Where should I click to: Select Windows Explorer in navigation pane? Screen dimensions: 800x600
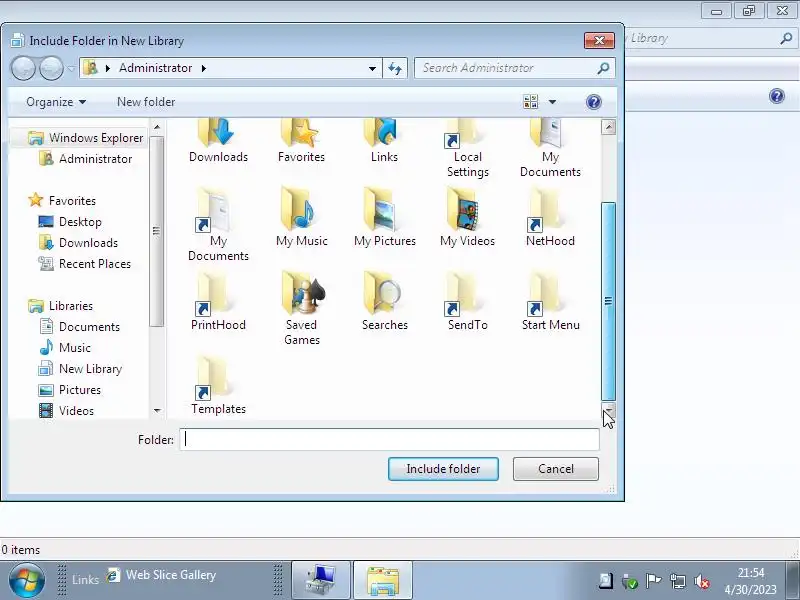tap(86, 138)
